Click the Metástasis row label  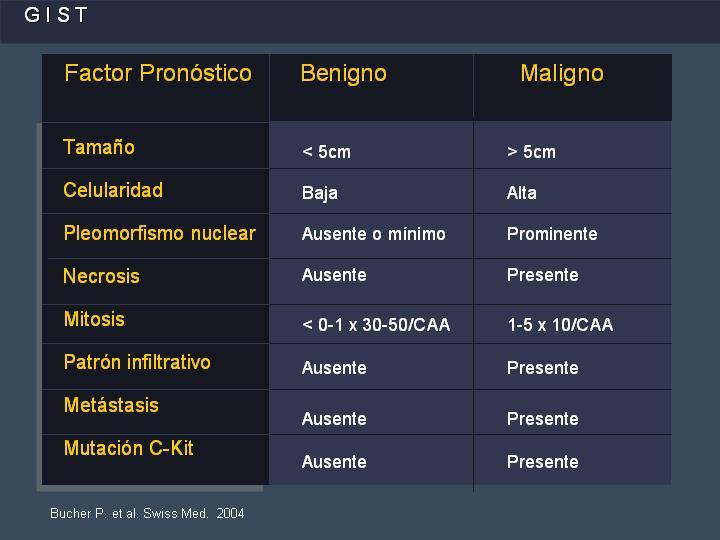[x=111, y=405]
